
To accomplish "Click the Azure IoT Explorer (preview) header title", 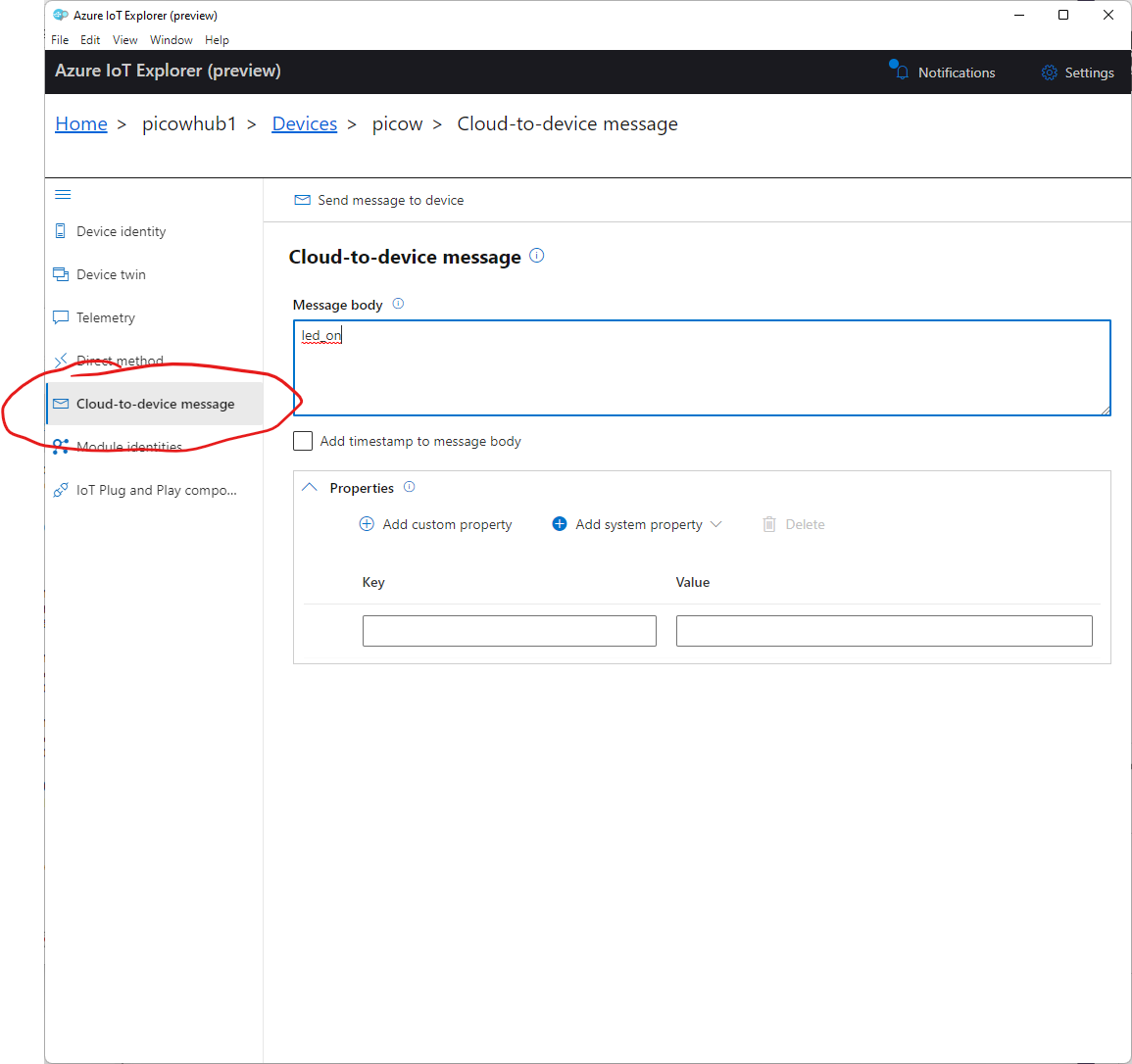I will click(169, 71).
